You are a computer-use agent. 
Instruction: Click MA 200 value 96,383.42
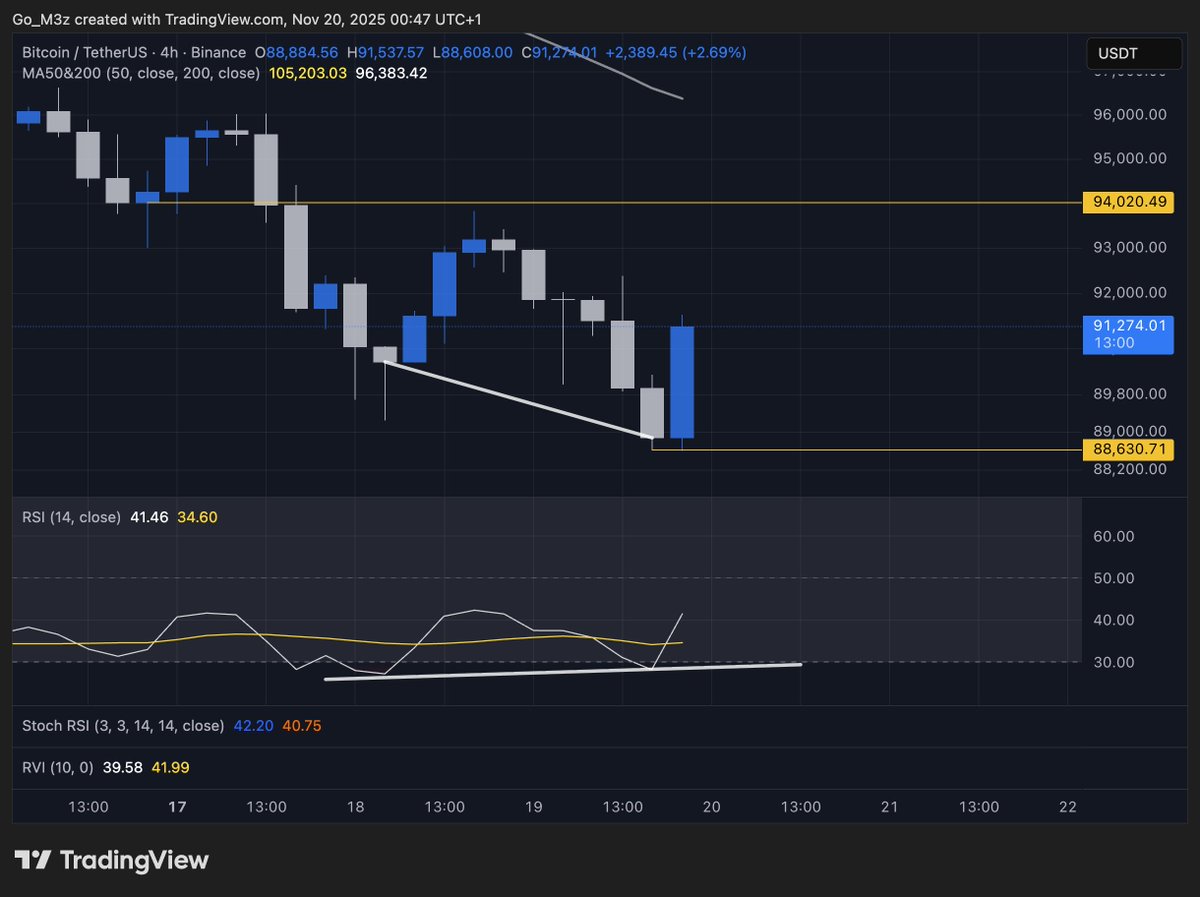tap(392, 73)
